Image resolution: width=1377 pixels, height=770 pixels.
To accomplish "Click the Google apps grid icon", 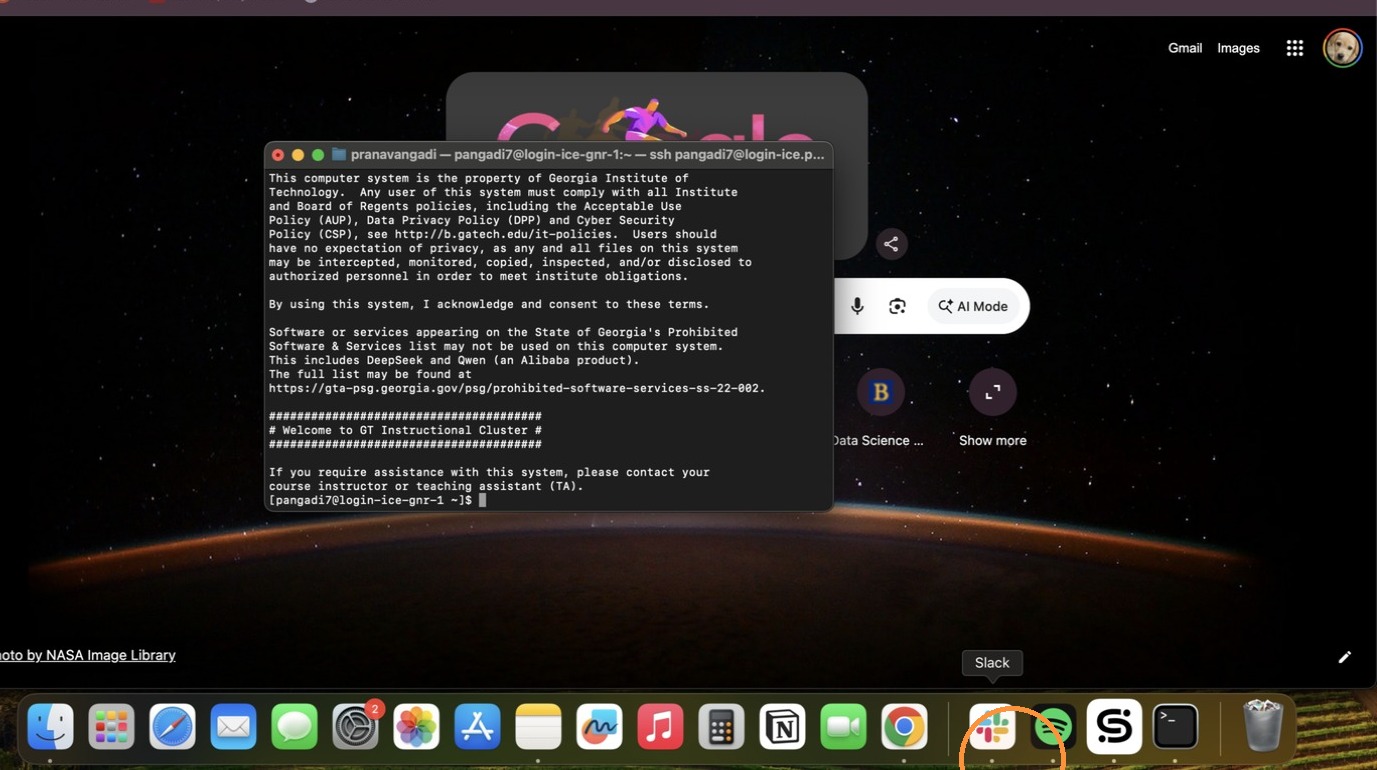I will 1294,48.
